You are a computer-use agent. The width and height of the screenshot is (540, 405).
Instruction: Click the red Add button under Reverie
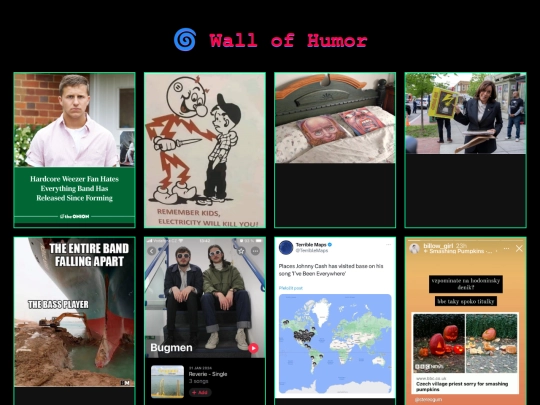pos(200,392)
